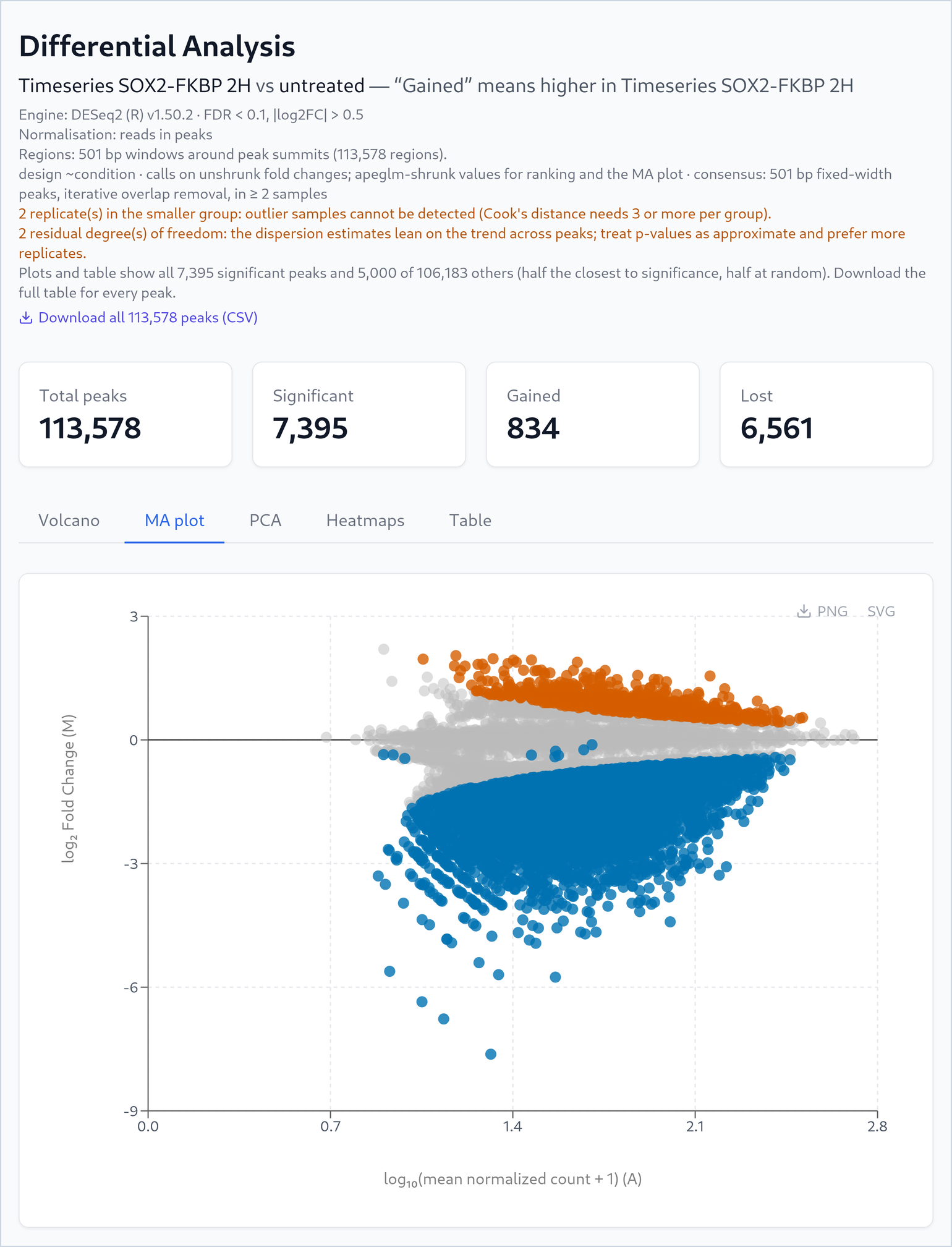The image size is (952, 1247).
Task: Click the lowest blue point near -7.6
Action: [491, 1054]
